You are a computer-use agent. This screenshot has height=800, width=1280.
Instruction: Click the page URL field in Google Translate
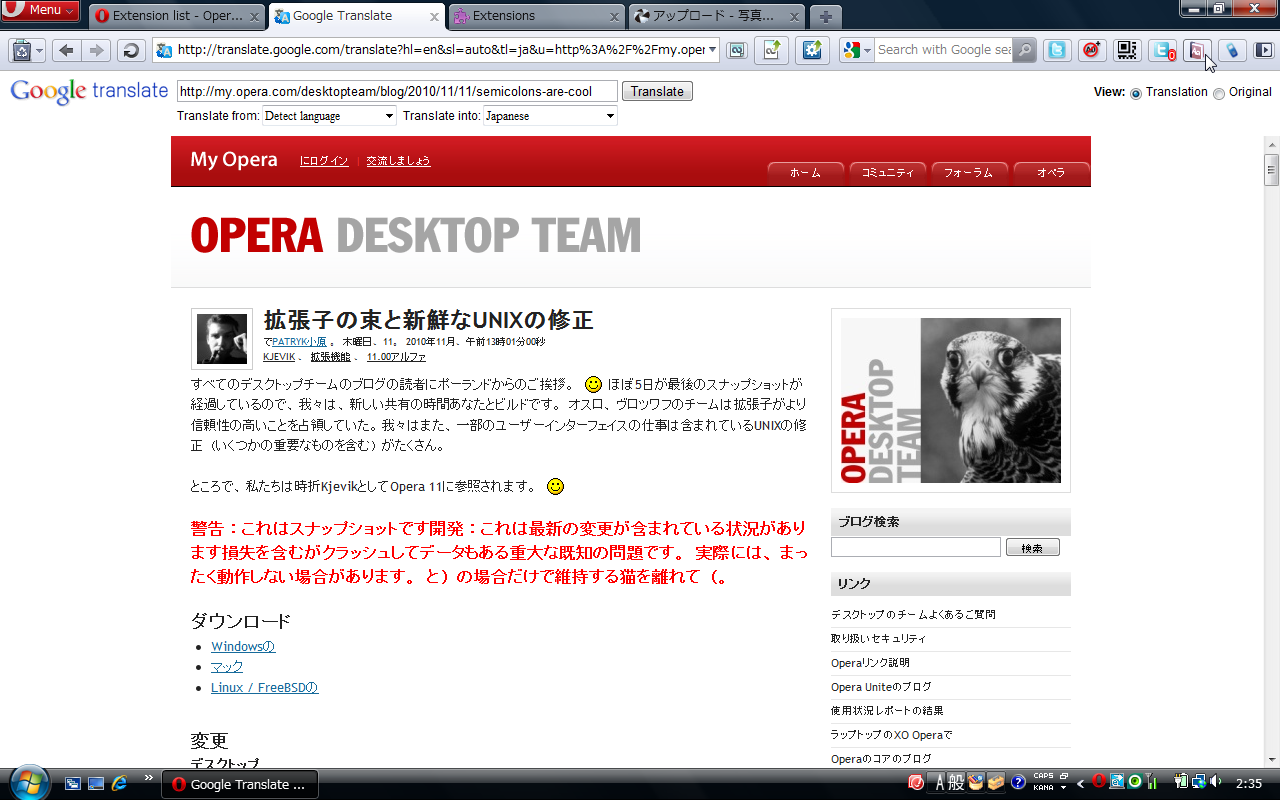(x=397, y=92)
